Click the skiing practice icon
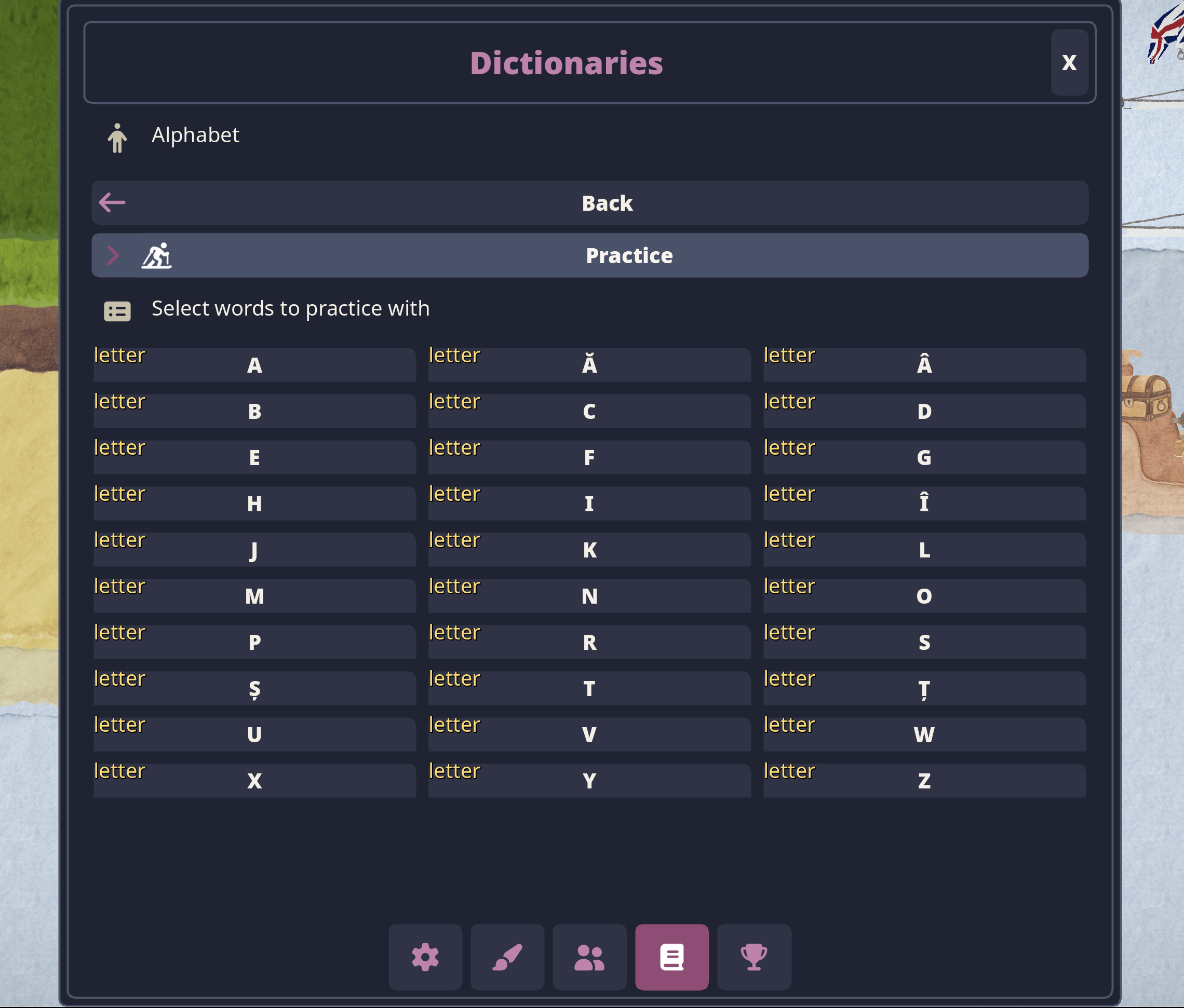 [157, 256]
